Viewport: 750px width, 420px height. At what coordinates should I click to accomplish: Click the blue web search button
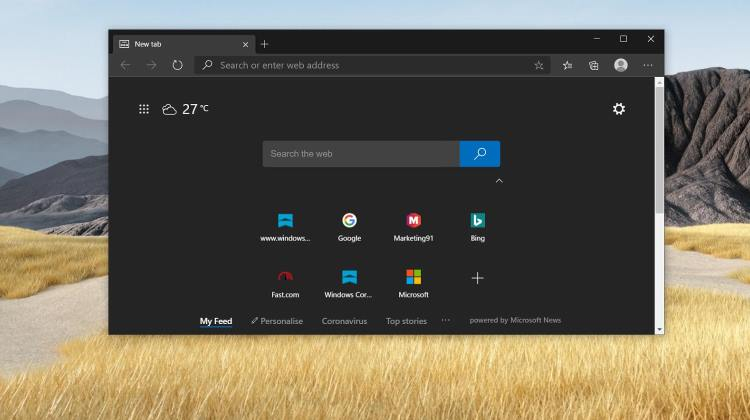coord(480,154)
